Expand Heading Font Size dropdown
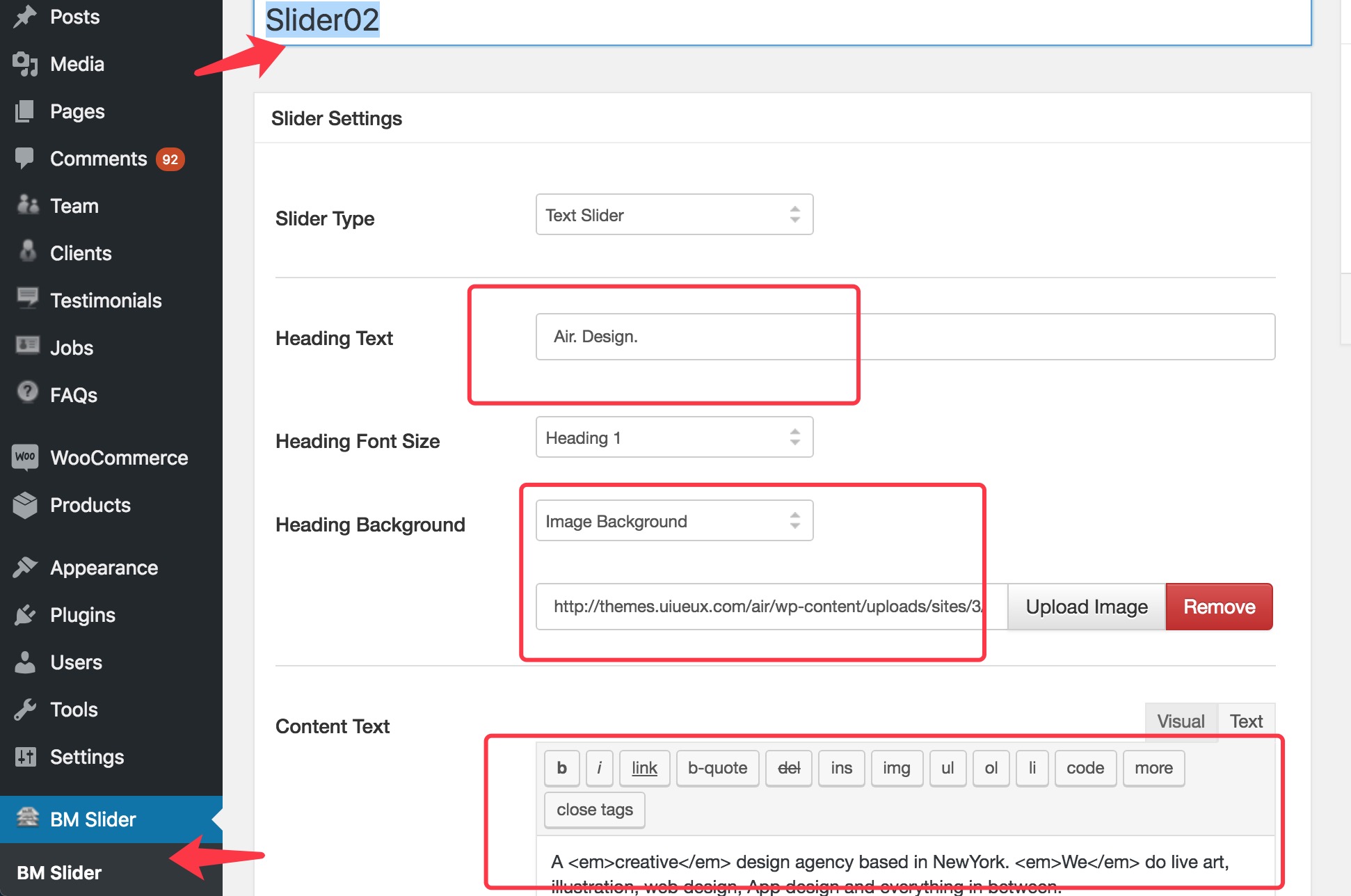The image size is (1351, 896). tap(673, 438)
